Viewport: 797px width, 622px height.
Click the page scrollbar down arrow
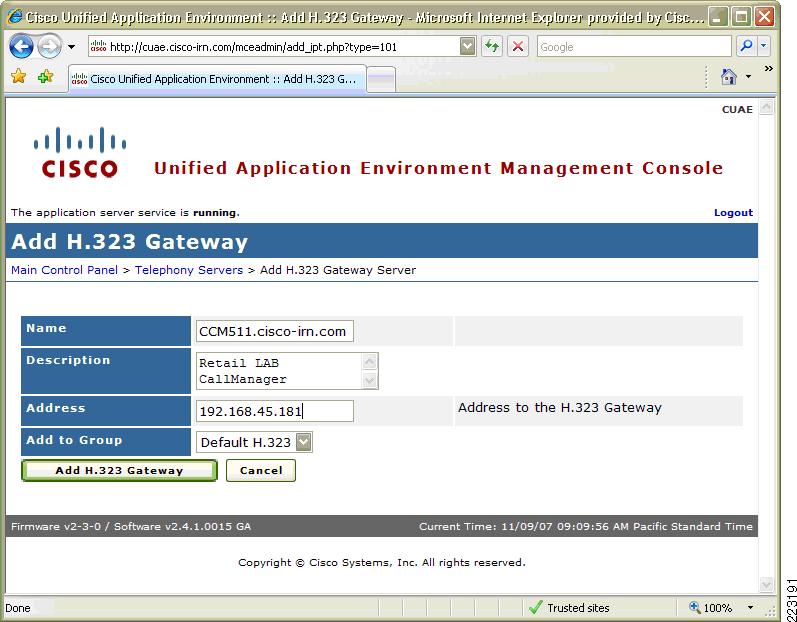pos(767,584)
